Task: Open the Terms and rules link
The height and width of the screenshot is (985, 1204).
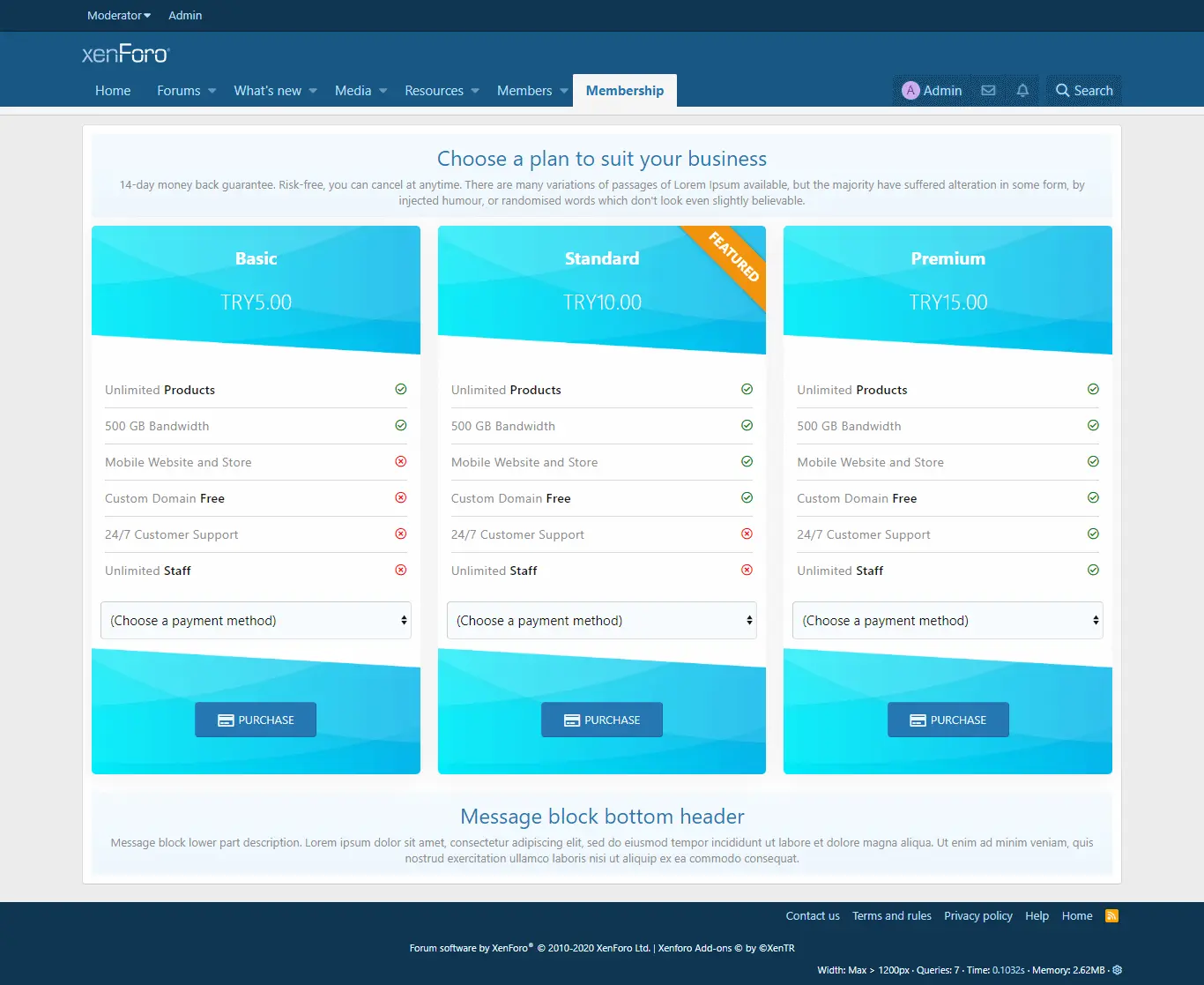Action: point(891,916)
